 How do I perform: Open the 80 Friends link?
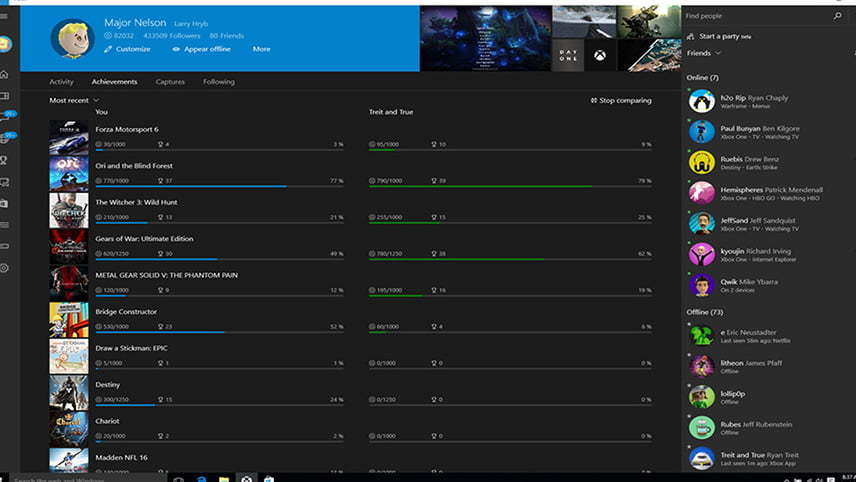(227, 36)
